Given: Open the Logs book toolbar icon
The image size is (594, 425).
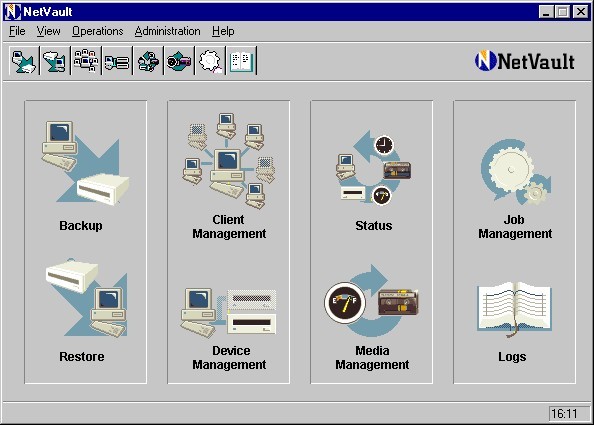Looking at the screenshot, I should click(242, 61).
